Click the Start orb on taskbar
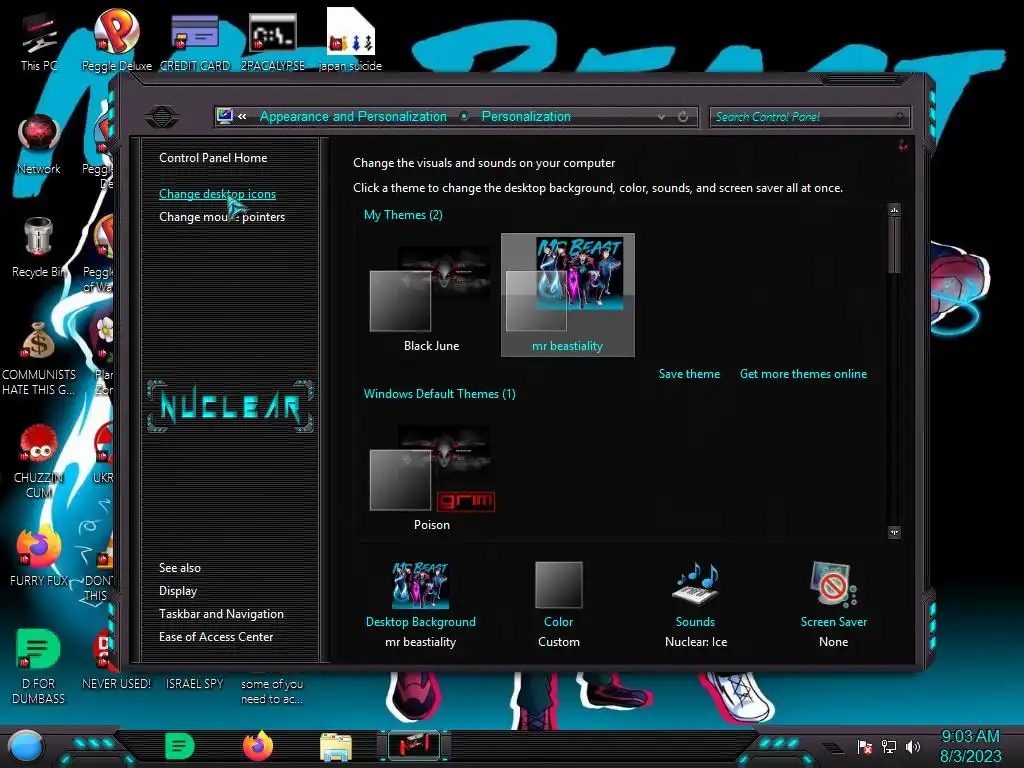The height and width of the screenshot is (768, 1024). [26, 747]
